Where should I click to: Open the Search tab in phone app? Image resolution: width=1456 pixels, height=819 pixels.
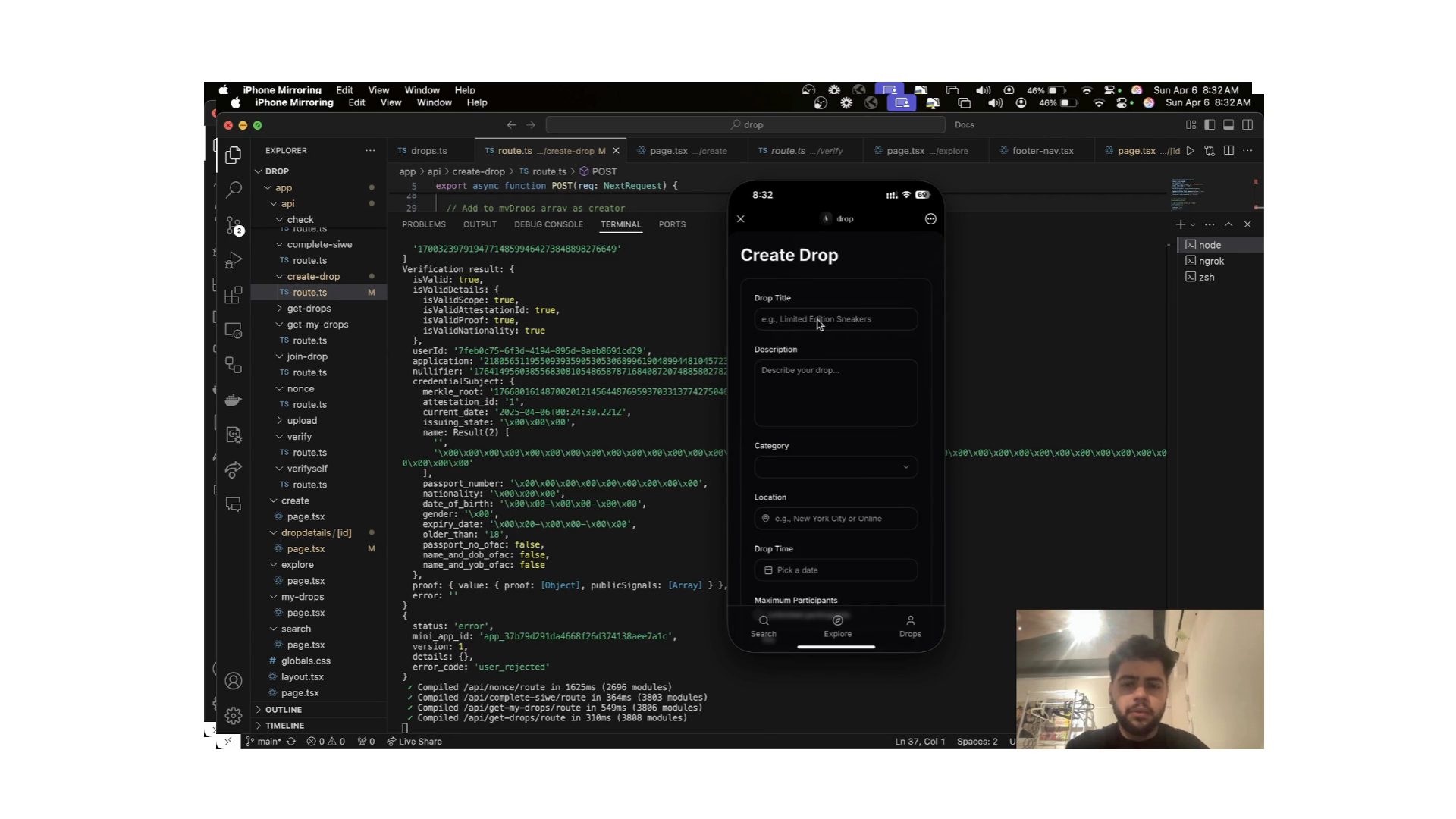click(x=763, y=626)
